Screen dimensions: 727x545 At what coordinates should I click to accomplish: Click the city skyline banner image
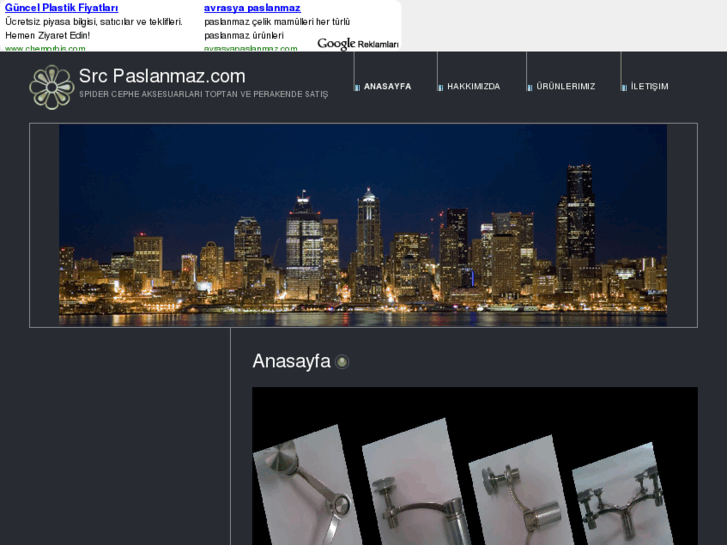click(x=363, y=225)
